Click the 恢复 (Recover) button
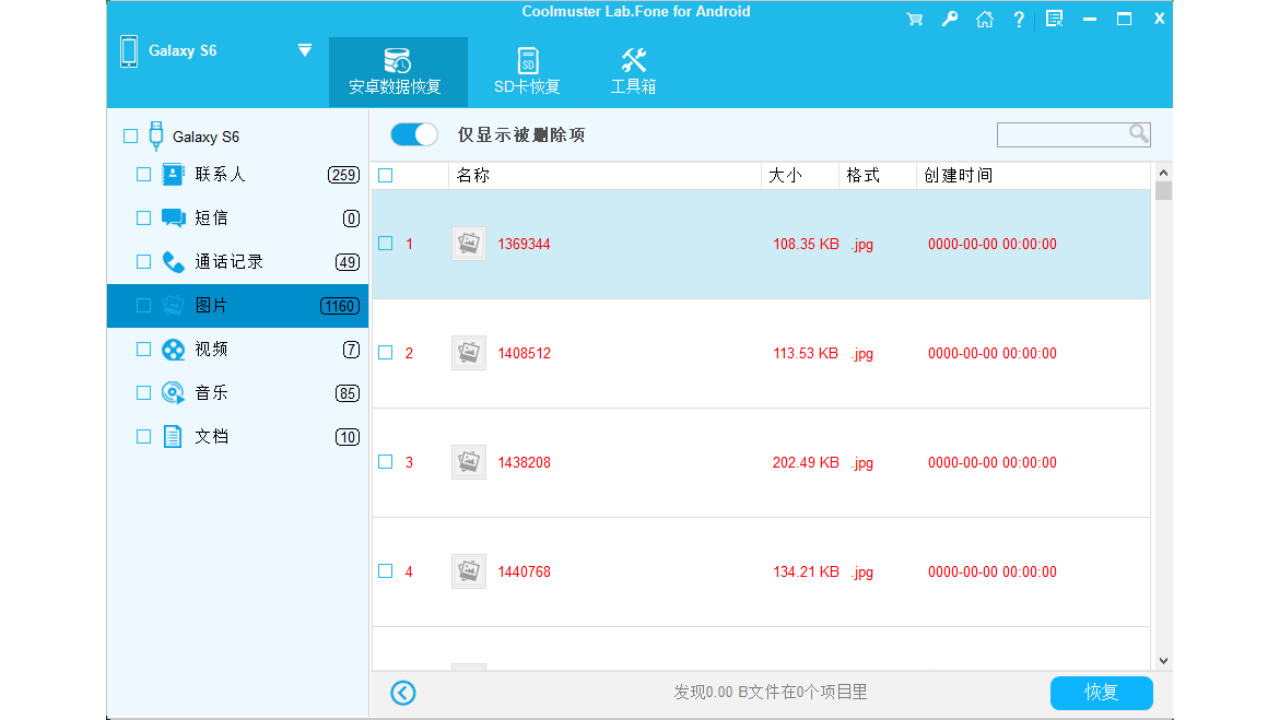The height and width of the screenshot is (720, 1280). pos(1100,692)
